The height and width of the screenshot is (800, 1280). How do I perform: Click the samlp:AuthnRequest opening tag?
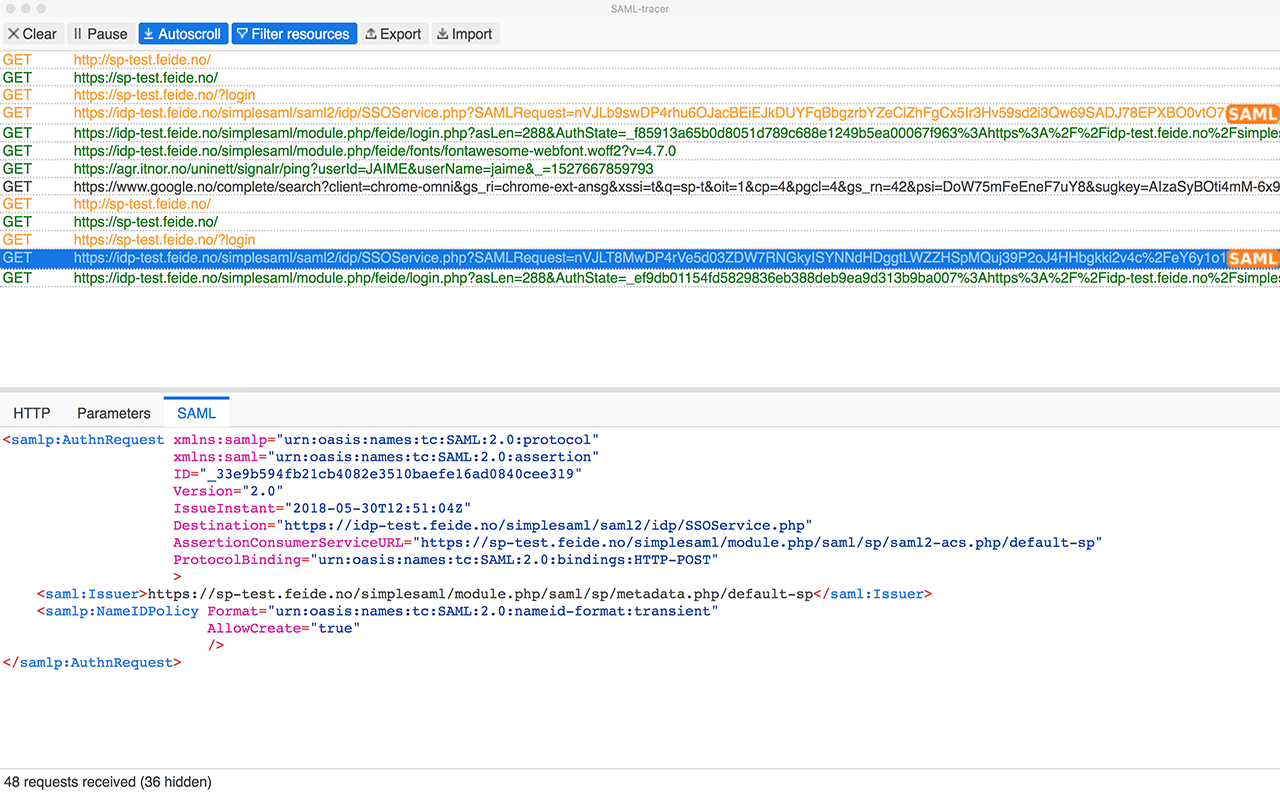tap(84, 440)
